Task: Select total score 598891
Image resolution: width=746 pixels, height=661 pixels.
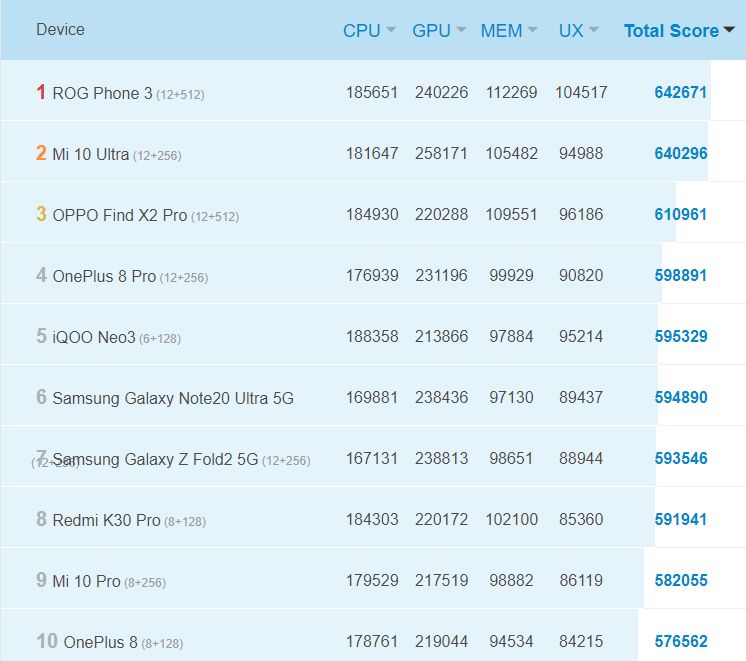Action: [x=681, y=275]
